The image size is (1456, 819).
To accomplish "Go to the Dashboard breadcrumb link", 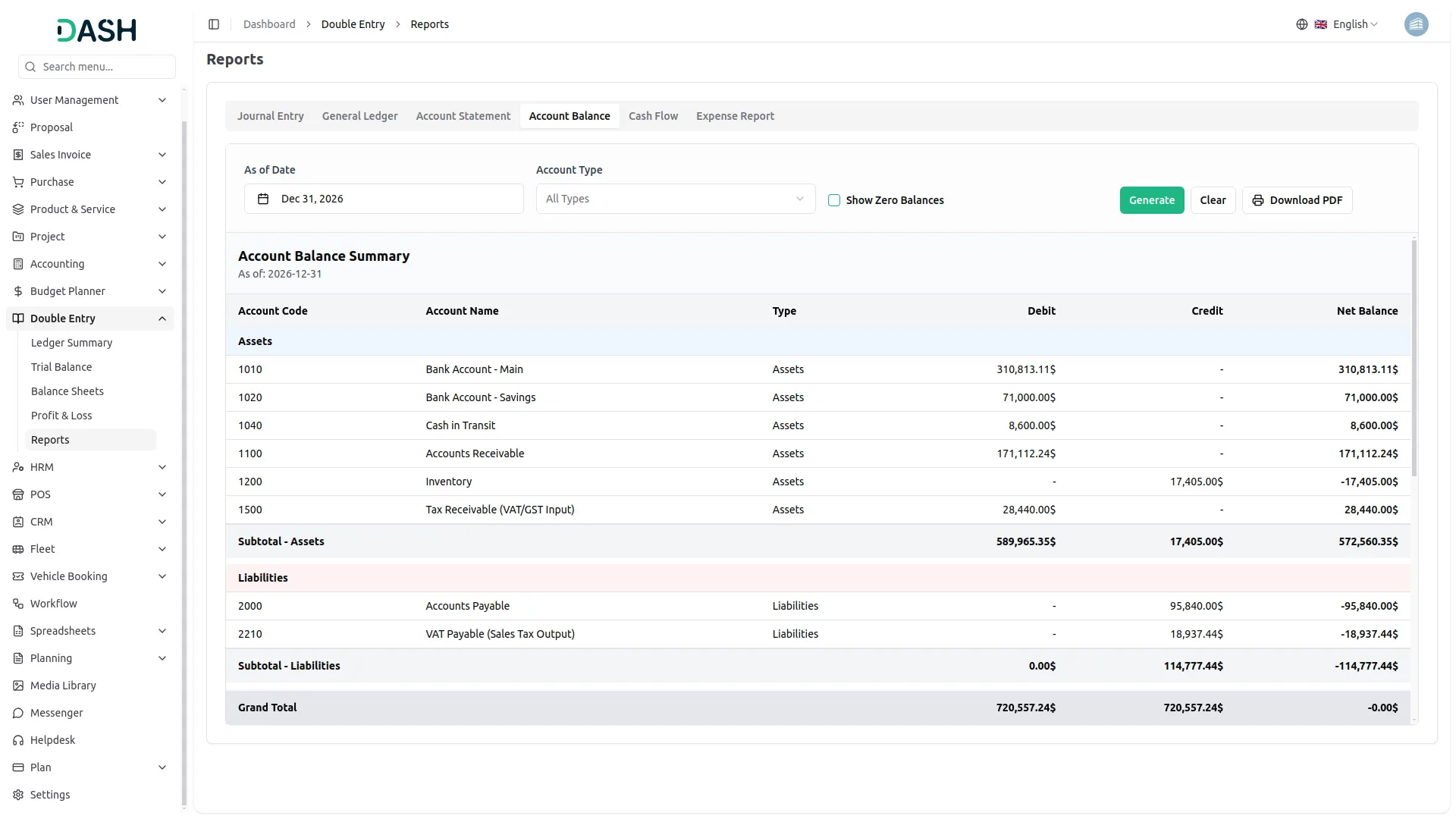I will point(269,24).
